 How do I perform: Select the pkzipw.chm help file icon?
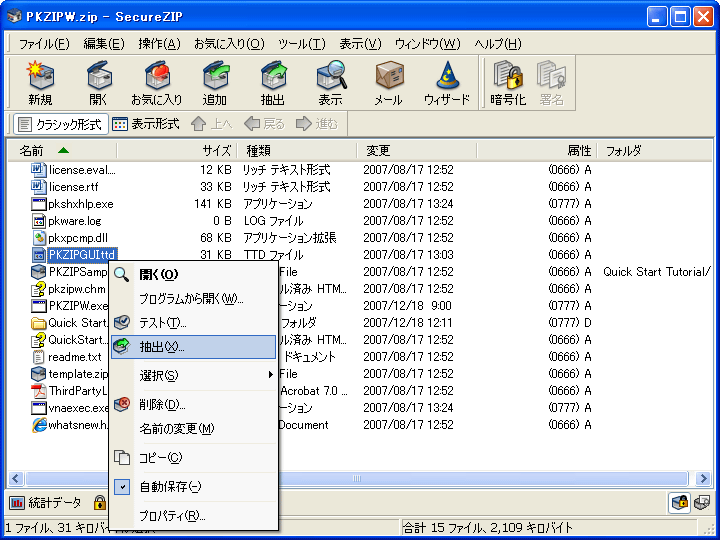coord(39,289)
